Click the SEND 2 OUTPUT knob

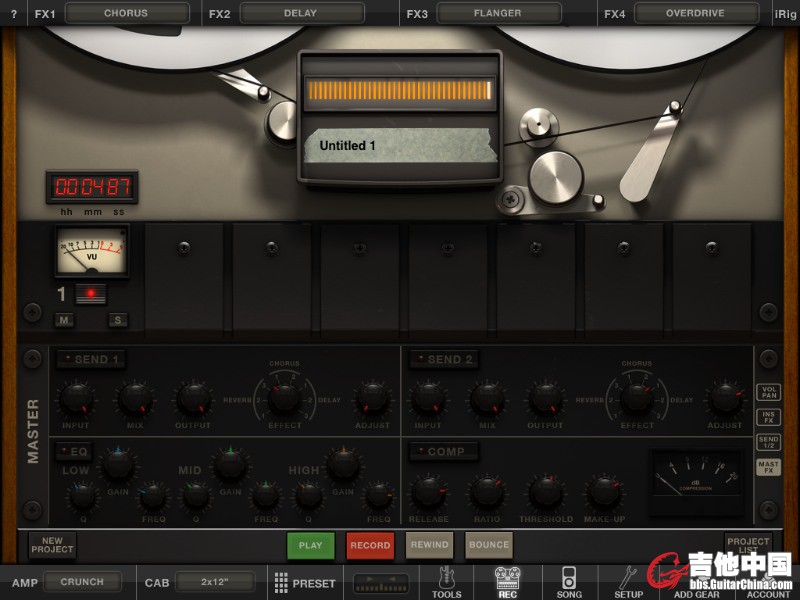tap(545, 398)
